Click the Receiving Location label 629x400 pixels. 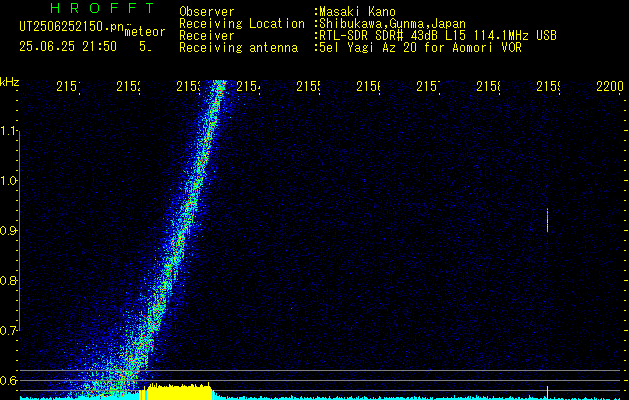242,24
